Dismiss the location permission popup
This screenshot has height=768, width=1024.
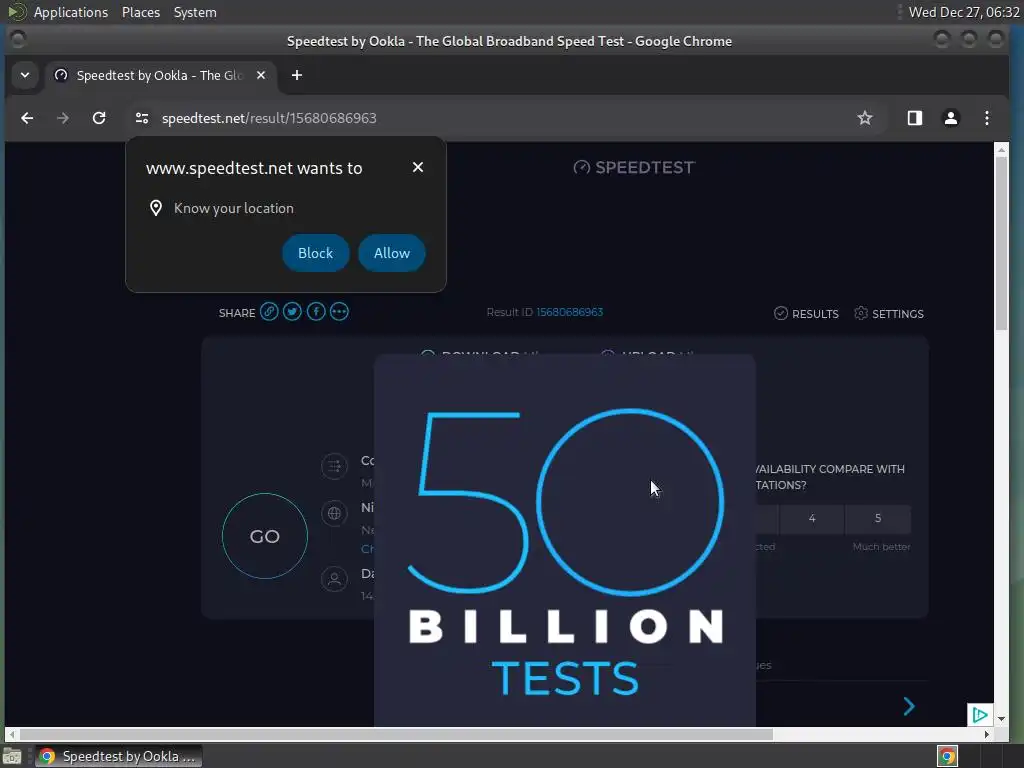(x=418, y=167)
